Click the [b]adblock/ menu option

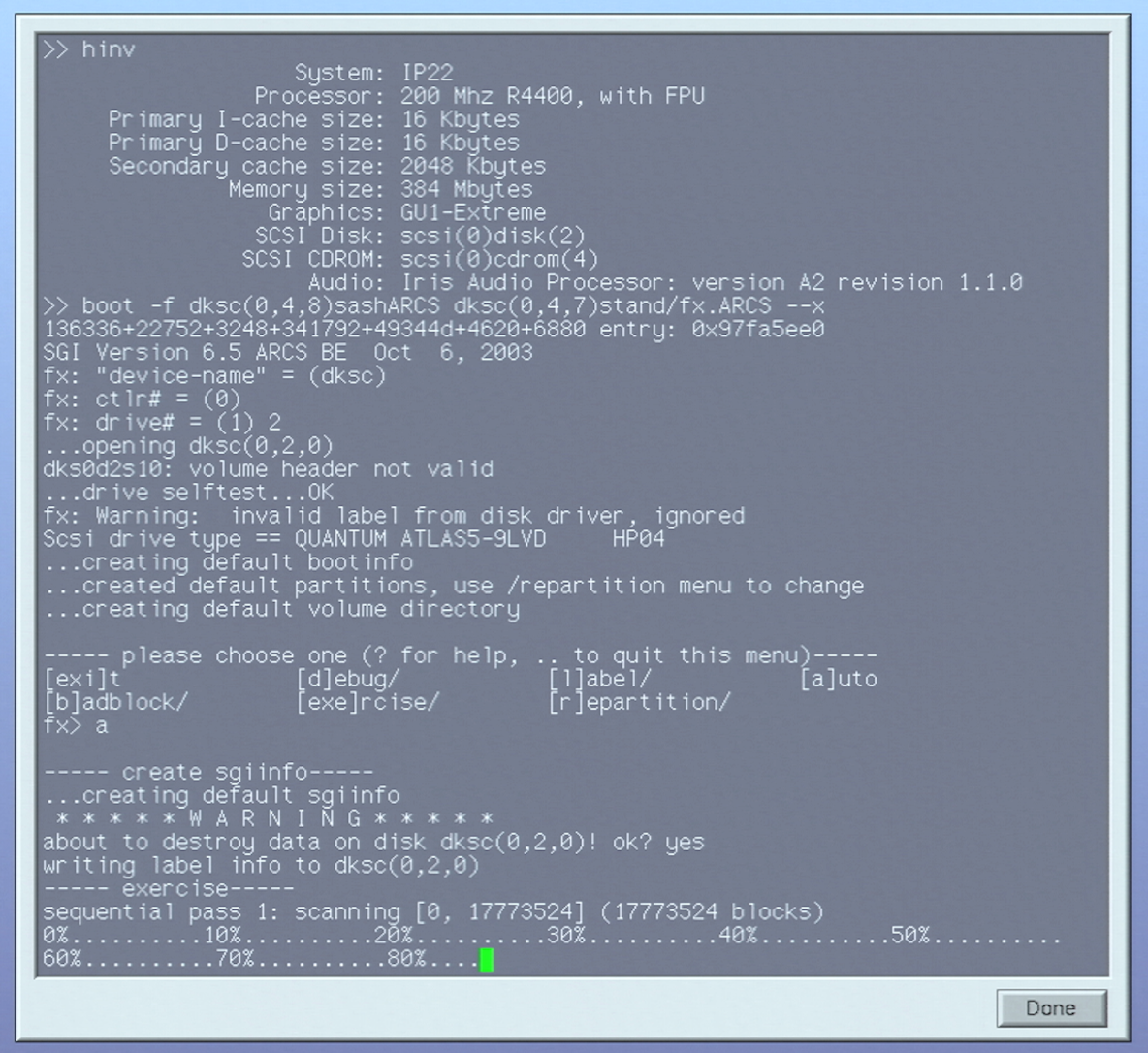point(115,702)
